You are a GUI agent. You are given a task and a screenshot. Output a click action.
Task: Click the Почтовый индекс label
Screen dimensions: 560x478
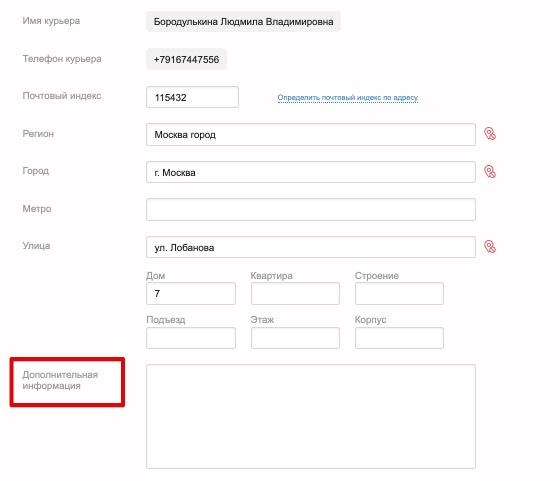[62, 96]
